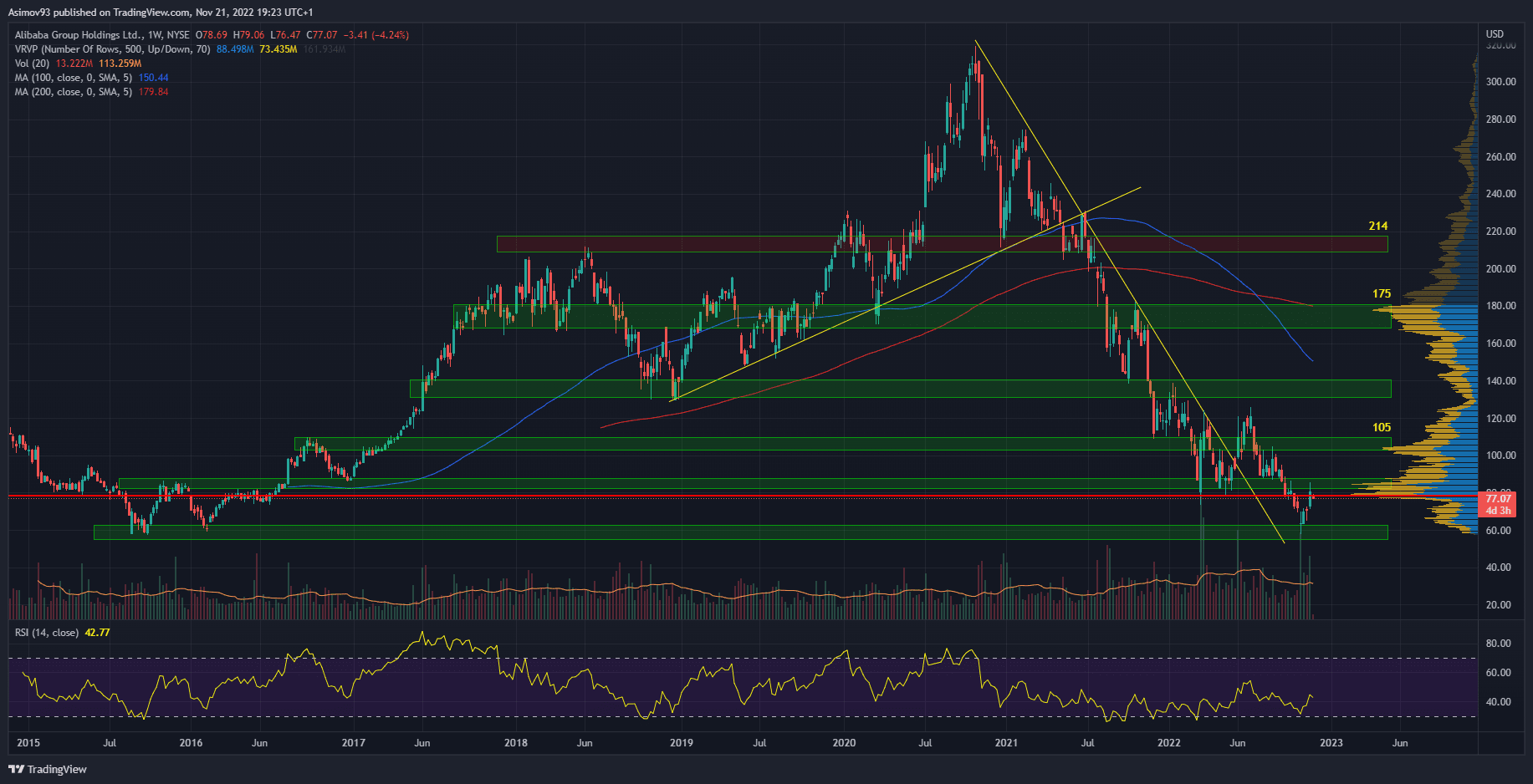
Task: Select the Vol (20) indicator label
Action: coord(33,64)
